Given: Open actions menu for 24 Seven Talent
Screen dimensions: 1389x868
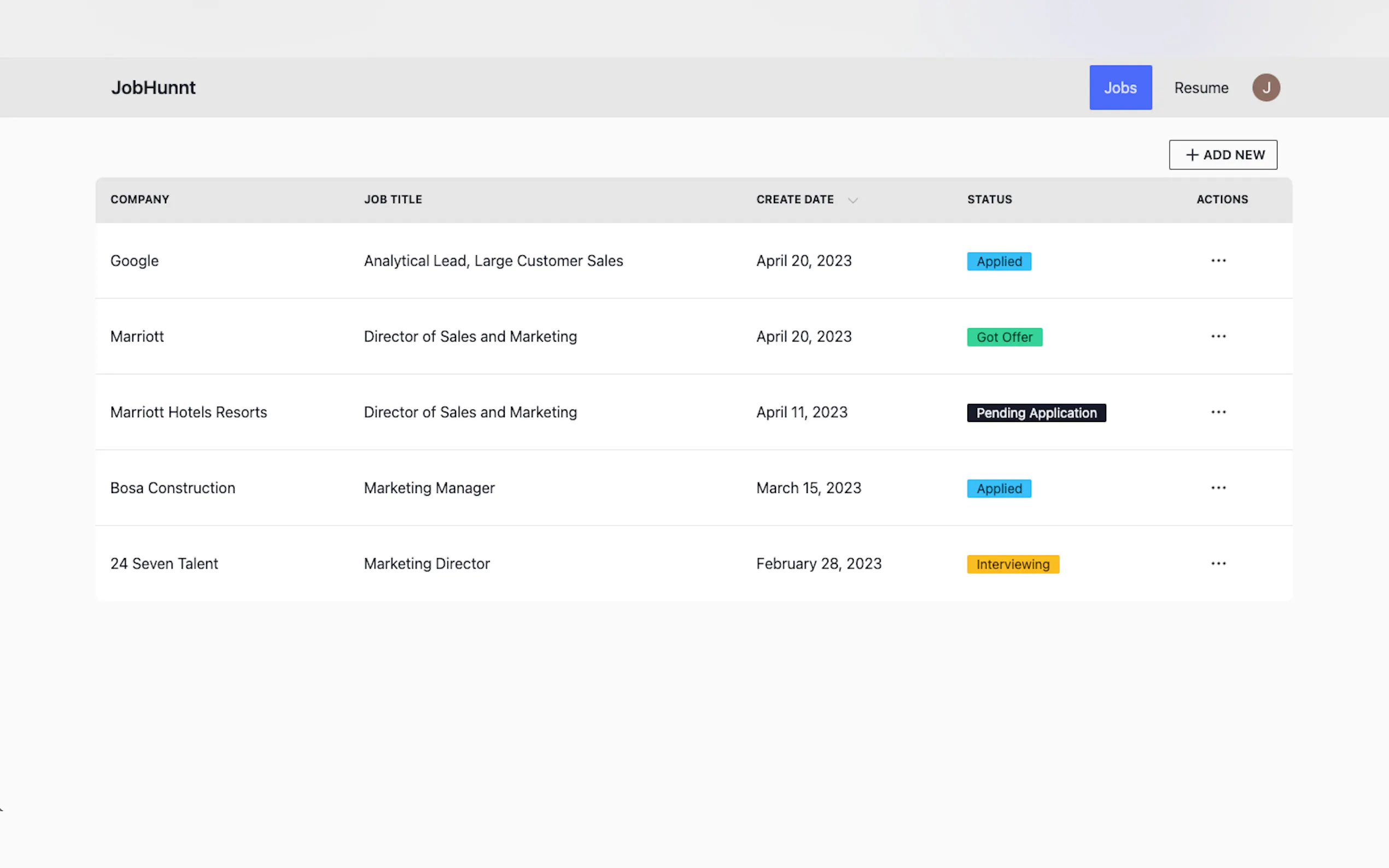Looking at the screenshot, I should click(x=1218, y=564).
